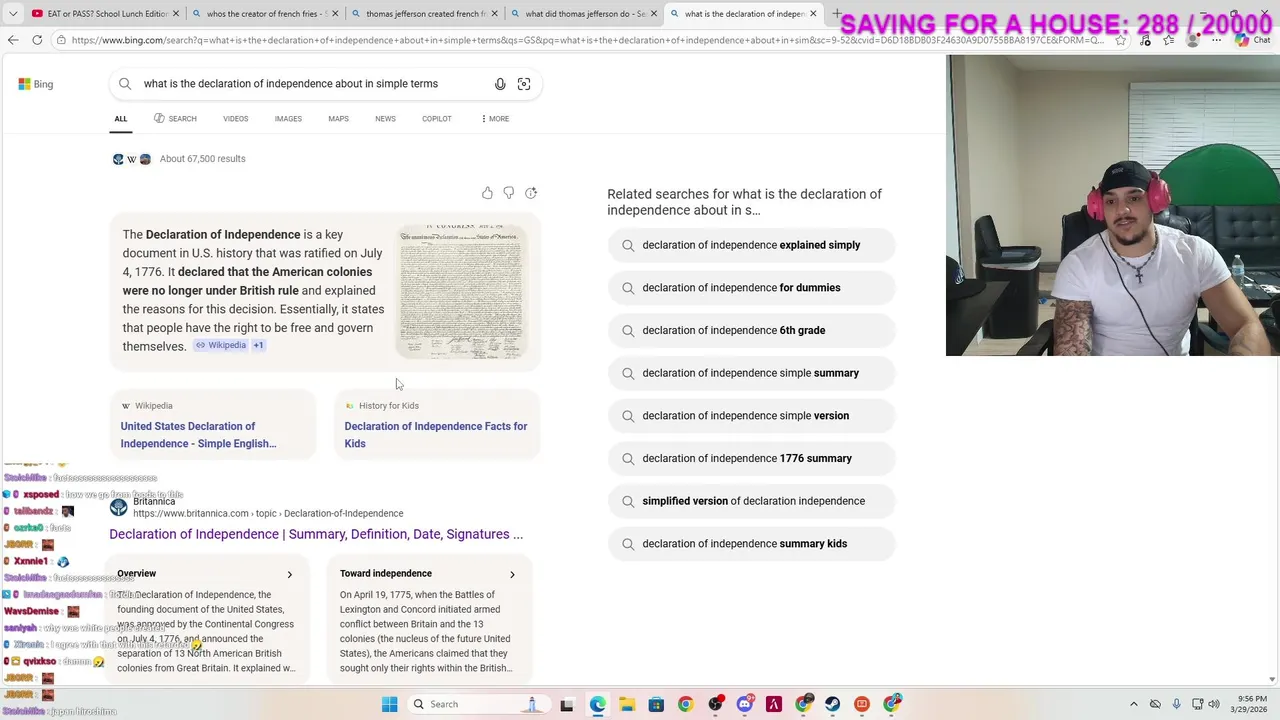Go back with the browser back arrow
Image resolution: width=1280 pixels, height=720 pixels.
coord(13,40)
